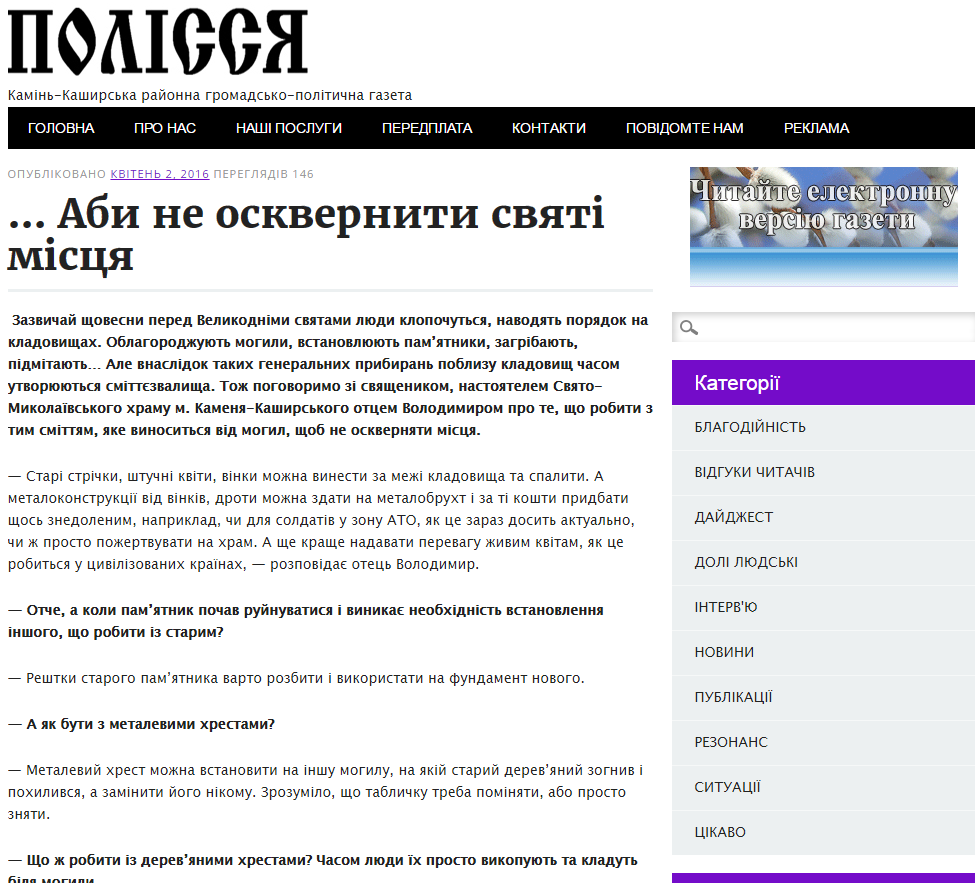This screenshot has width=977, height=883.
Task: Click the Полісся newspaper logo
Action: pyautogui.click(x=158, y=42)
